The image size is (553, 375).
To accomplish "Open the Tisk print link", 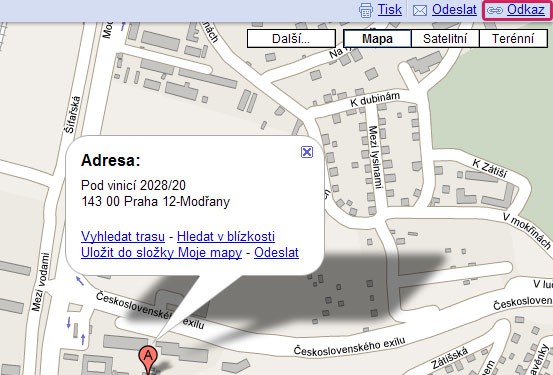I will 390,10.
